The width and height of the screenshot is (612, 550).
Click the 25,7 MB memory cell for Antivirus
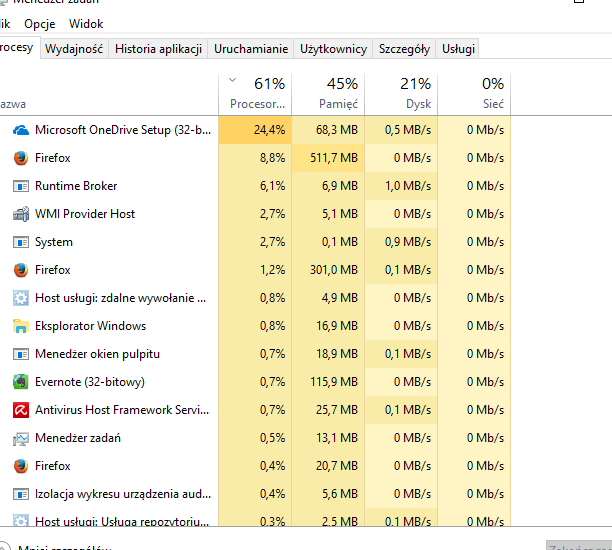(328, 410)
